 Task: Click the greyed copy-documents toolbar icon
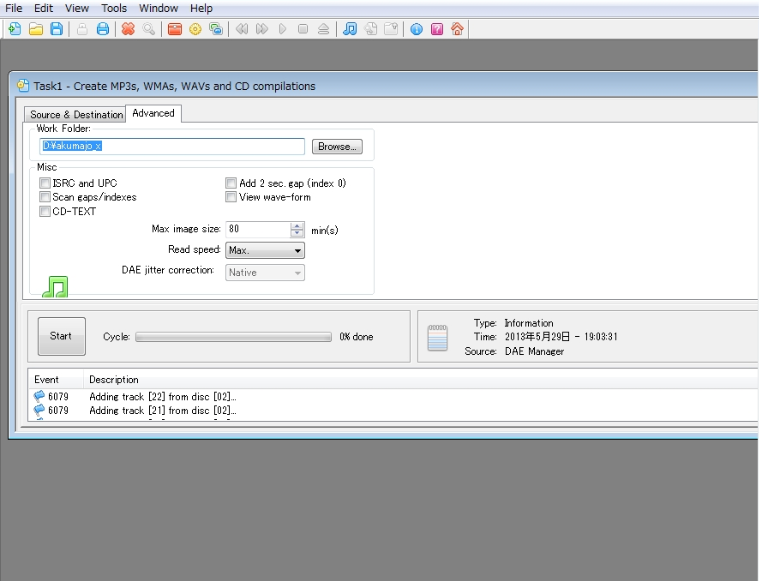tap(371, 29)
